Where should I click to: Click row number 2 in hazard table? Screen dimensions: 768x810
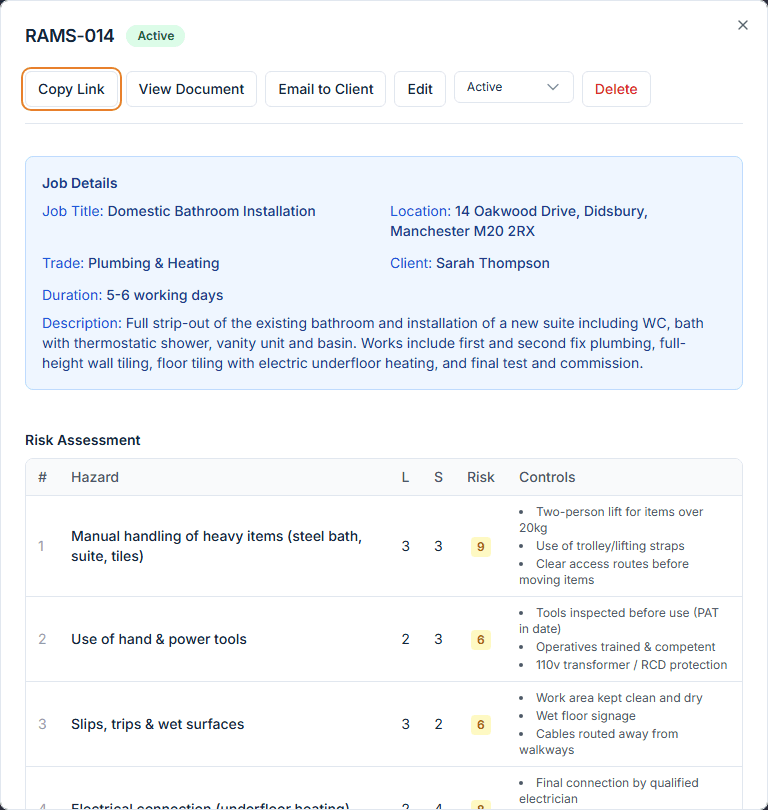click(42, 639)
